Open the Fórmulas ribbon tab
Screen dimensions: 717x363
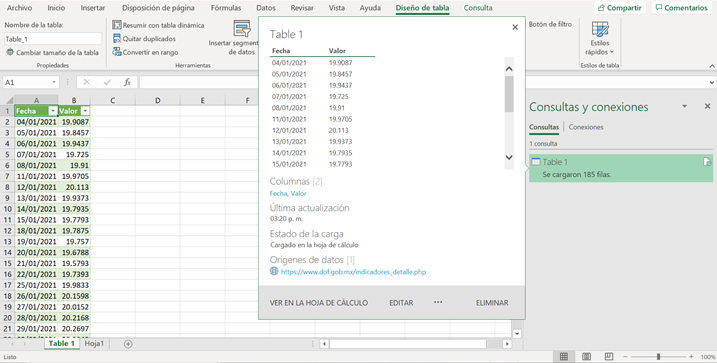click(x=226, y=8)
